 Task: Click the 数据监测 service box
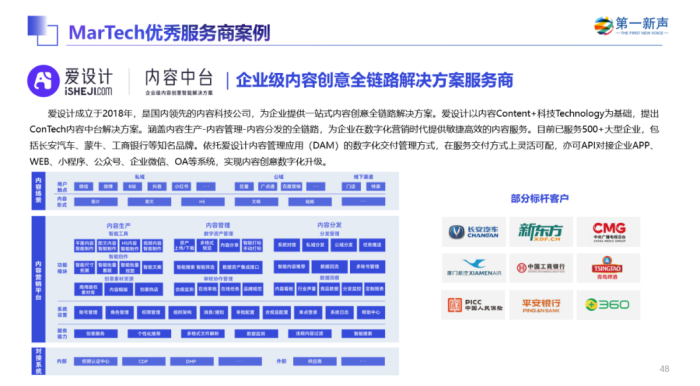coord(256,334)
